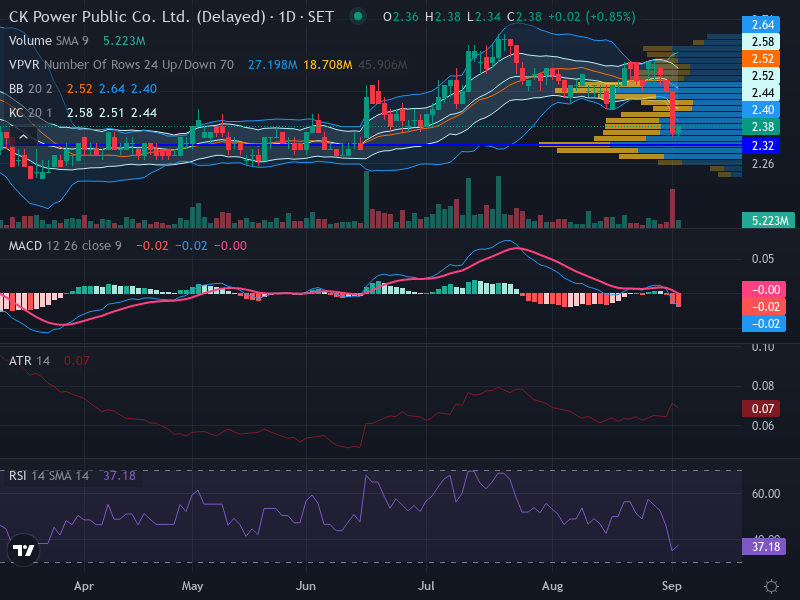
Task: Click the Apr label on time axis
Action: [x=84, y=586]
